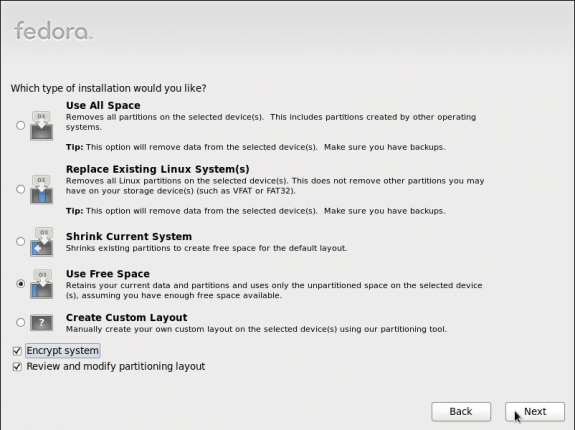Pick the Create Custom Layout radio button
This screenshot has width=575, height=430.
21,322
